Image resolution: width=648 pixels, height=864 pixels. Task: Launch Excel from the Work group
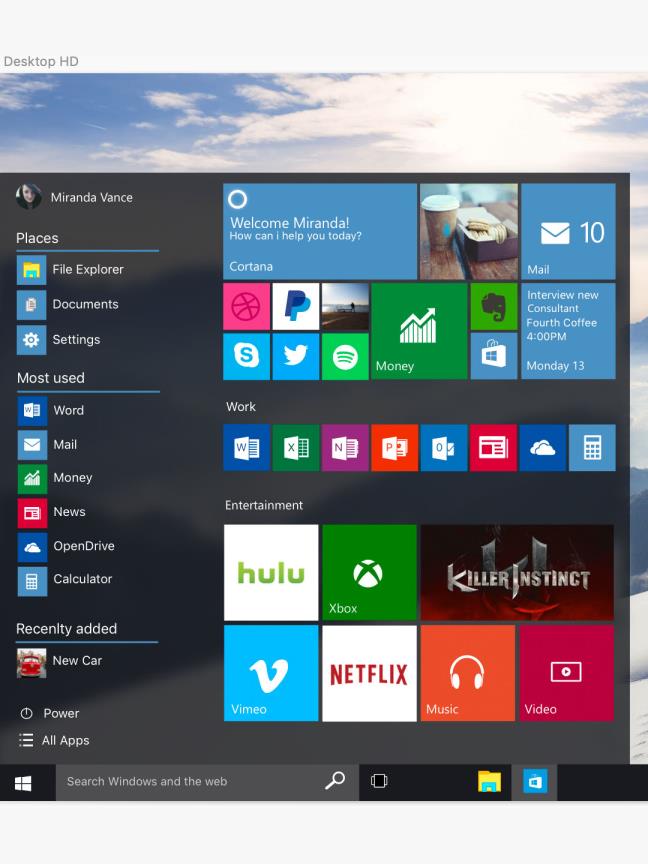coord(296,447)
